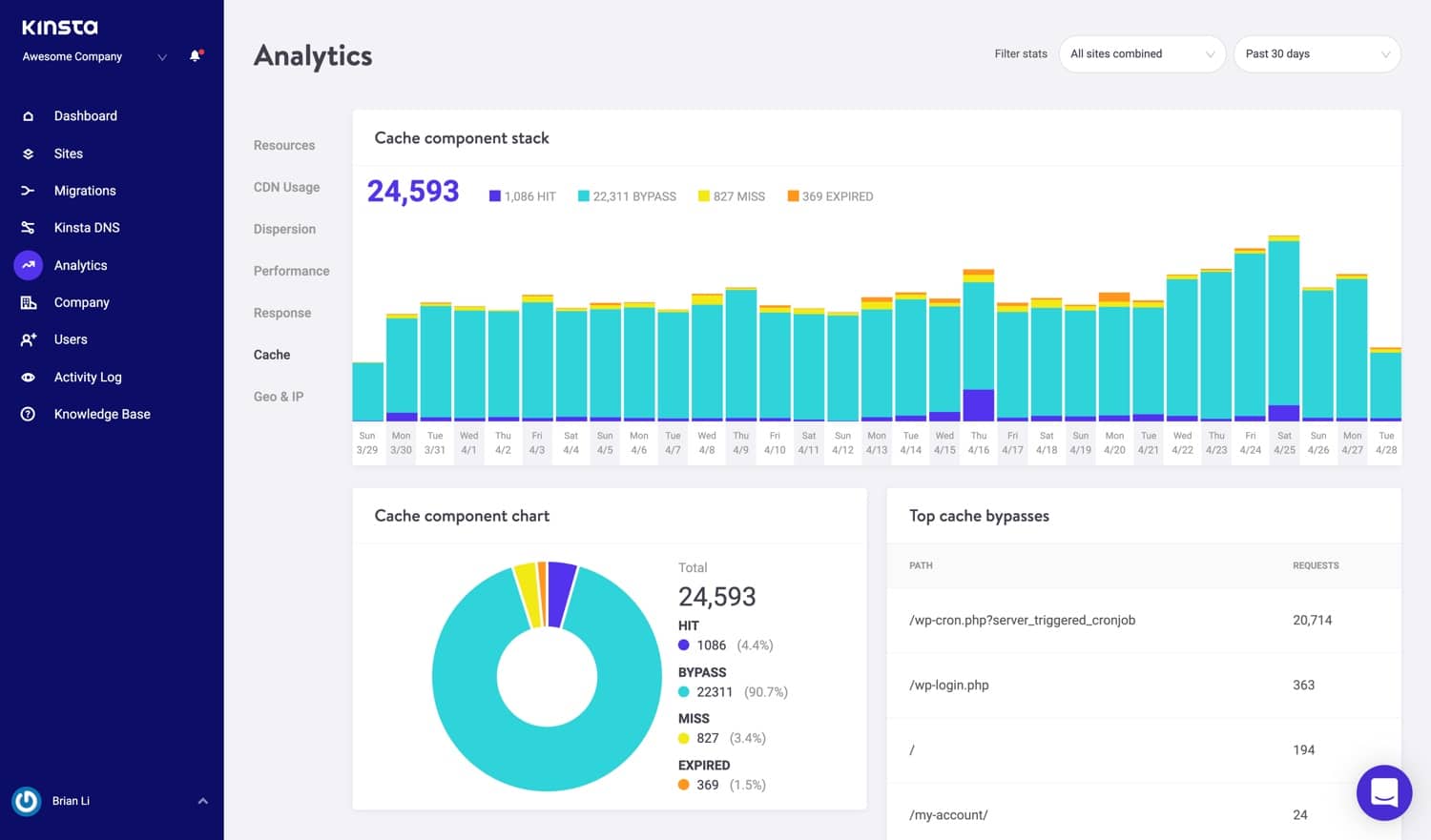Click the Activity Log eye icon
The width and height of the screenshot is (1431, 840).
(x=28, y=378)
